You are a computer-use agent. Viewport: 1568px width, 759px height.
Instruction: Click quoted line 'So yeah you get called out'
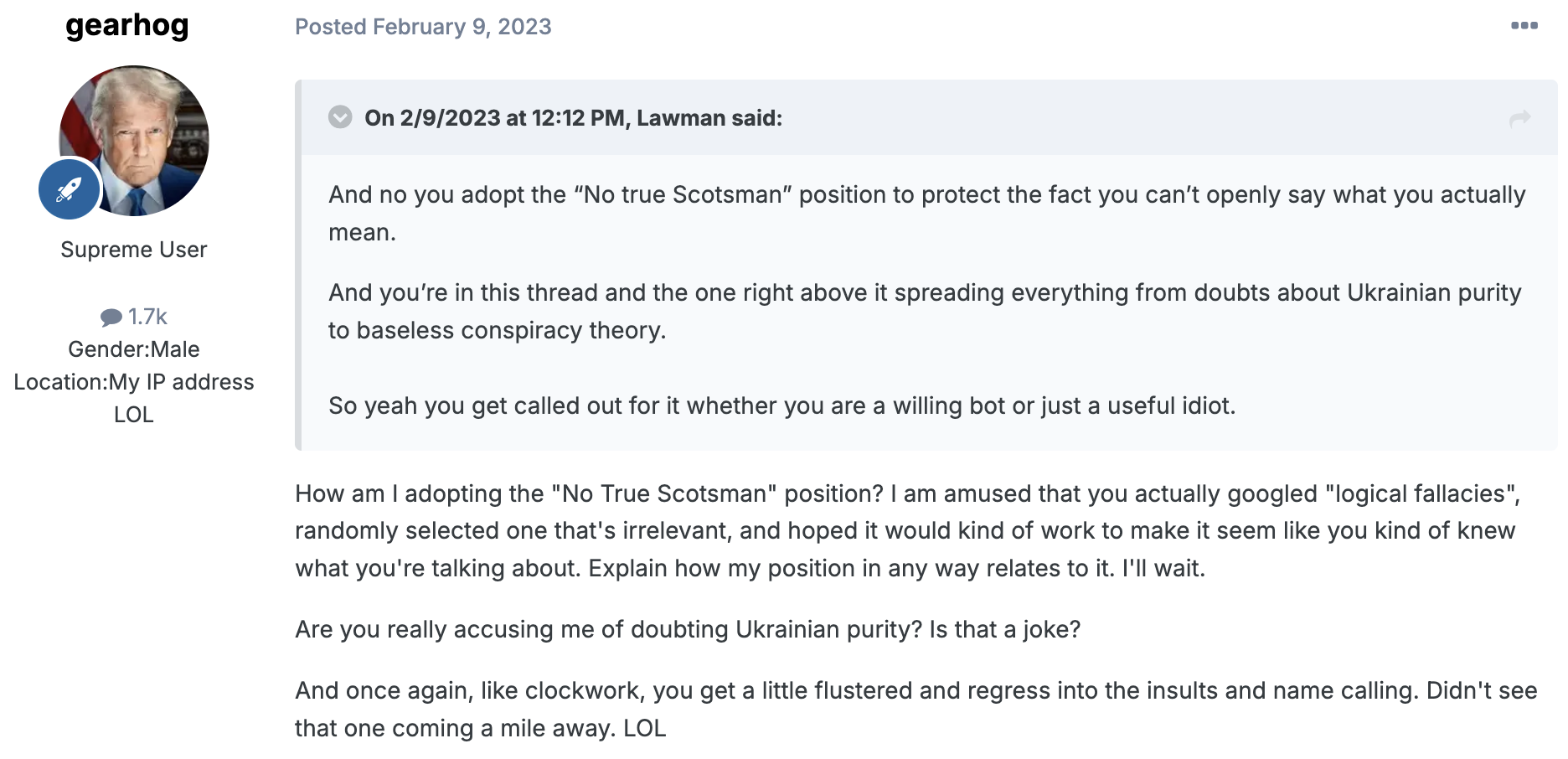[x=781, y=405]
